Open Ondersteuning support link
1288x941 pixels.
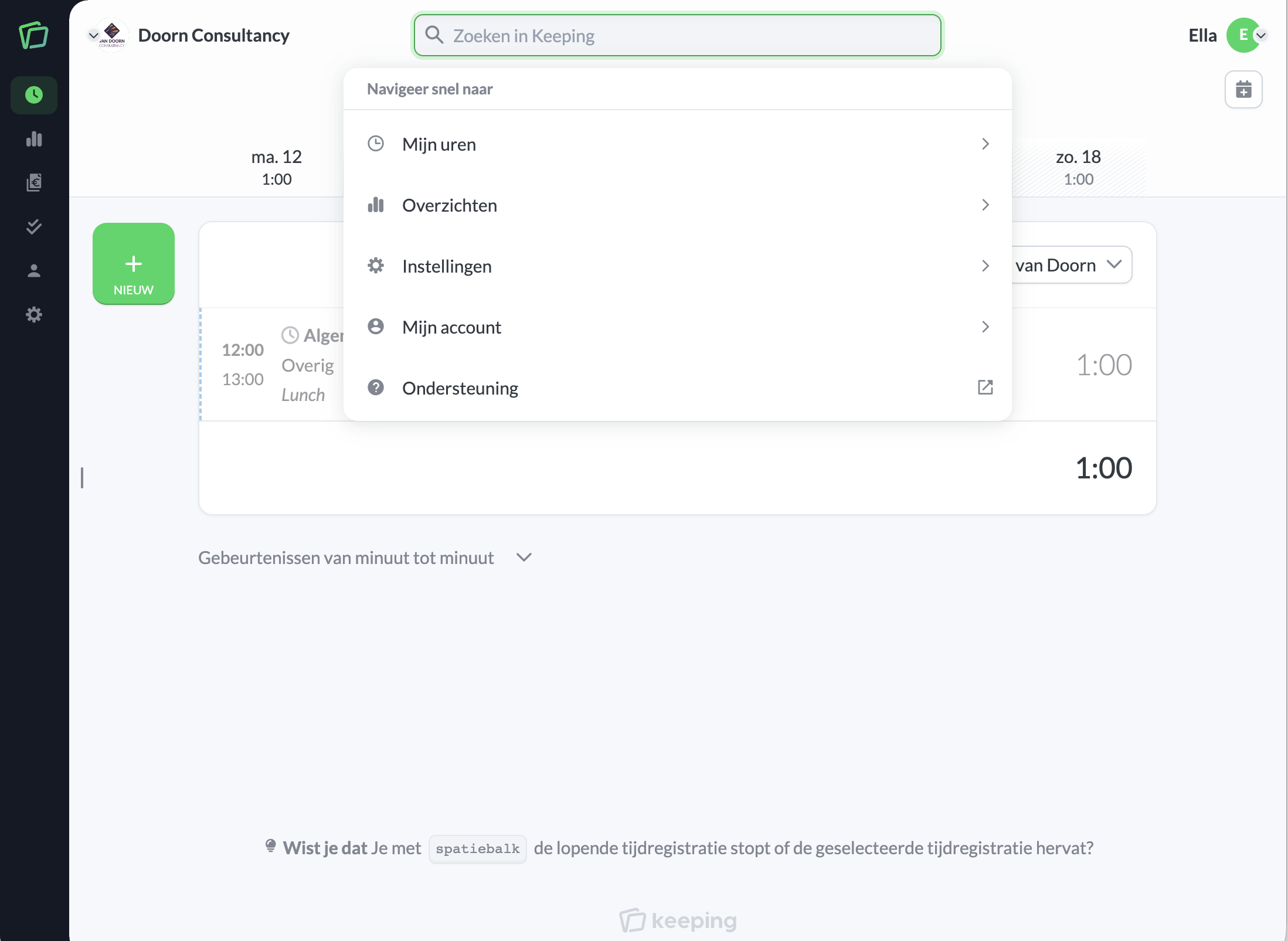(678, 388)
